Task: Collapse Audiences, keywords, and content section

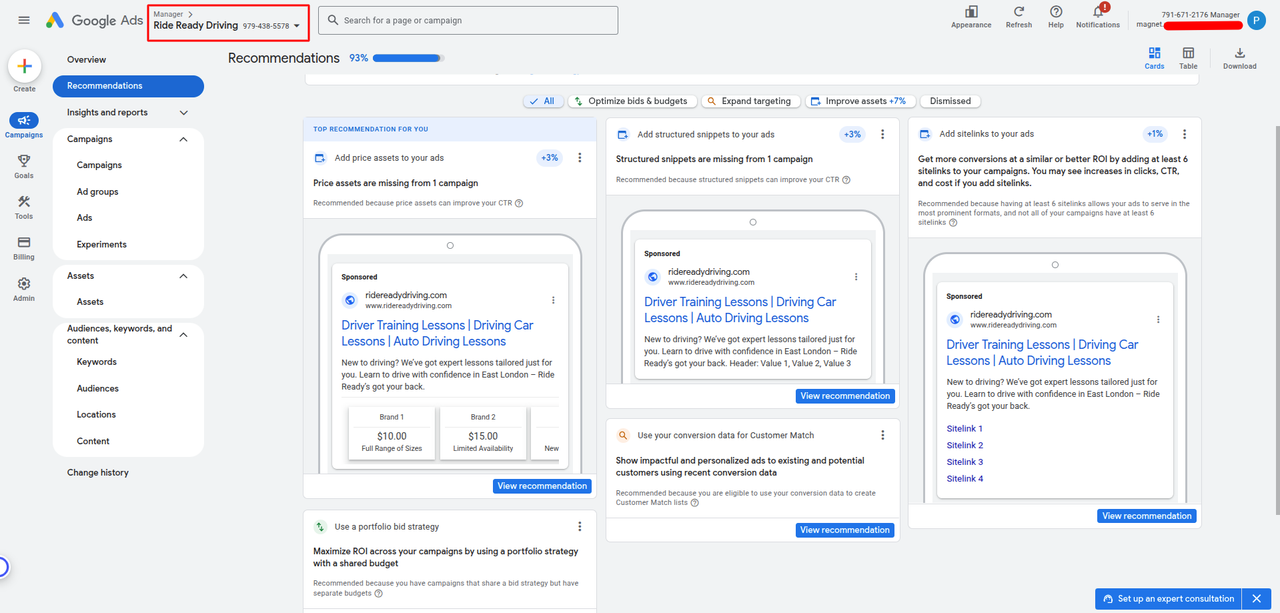Action: point(183,335)
